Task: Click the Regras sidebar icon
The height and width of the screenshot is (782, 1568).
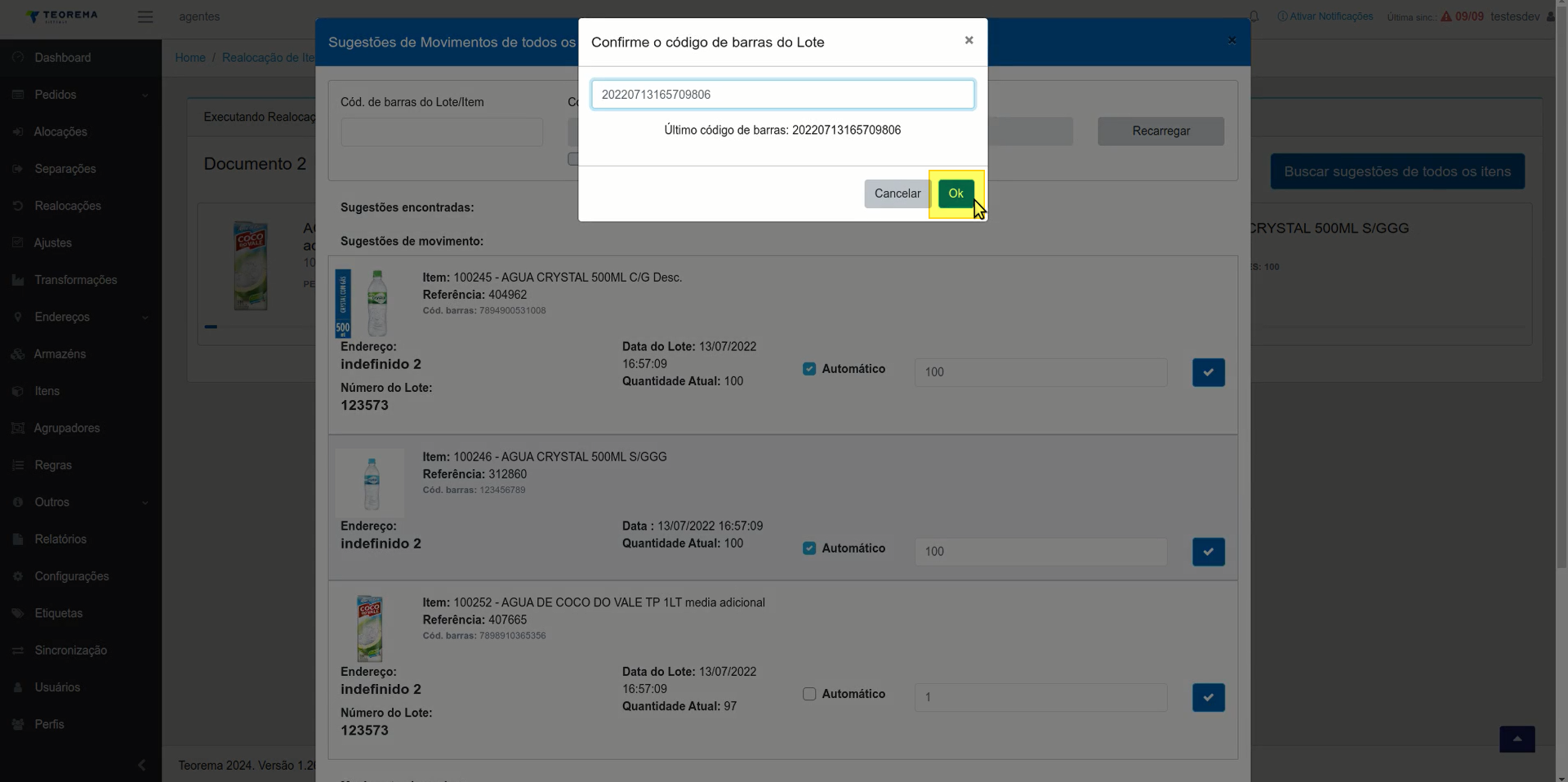Action: click(18, 465)
